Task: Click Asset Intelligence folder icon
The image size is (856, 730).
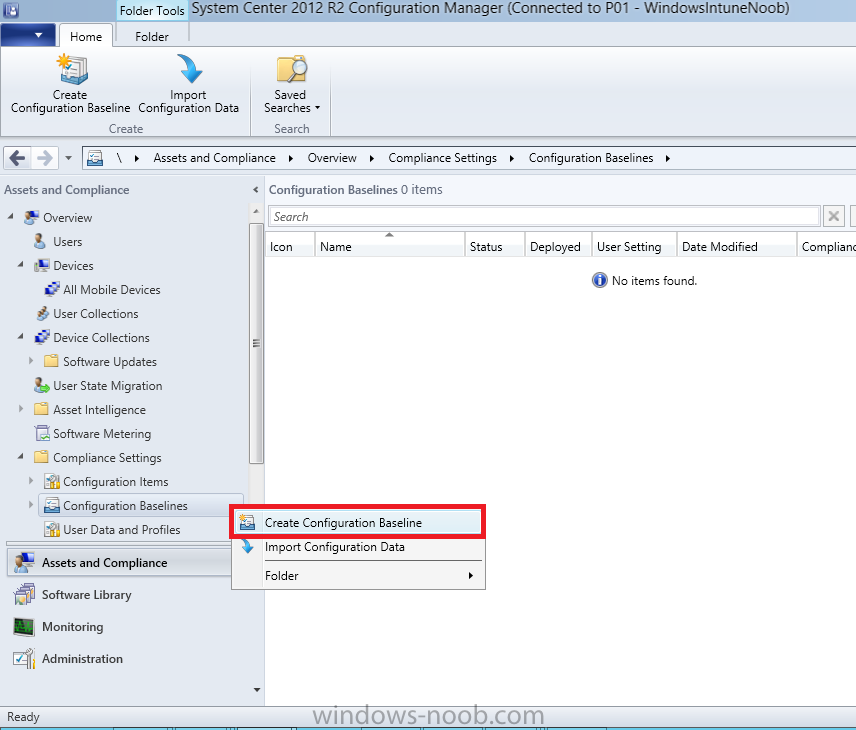Action: (x=41, y=409)
